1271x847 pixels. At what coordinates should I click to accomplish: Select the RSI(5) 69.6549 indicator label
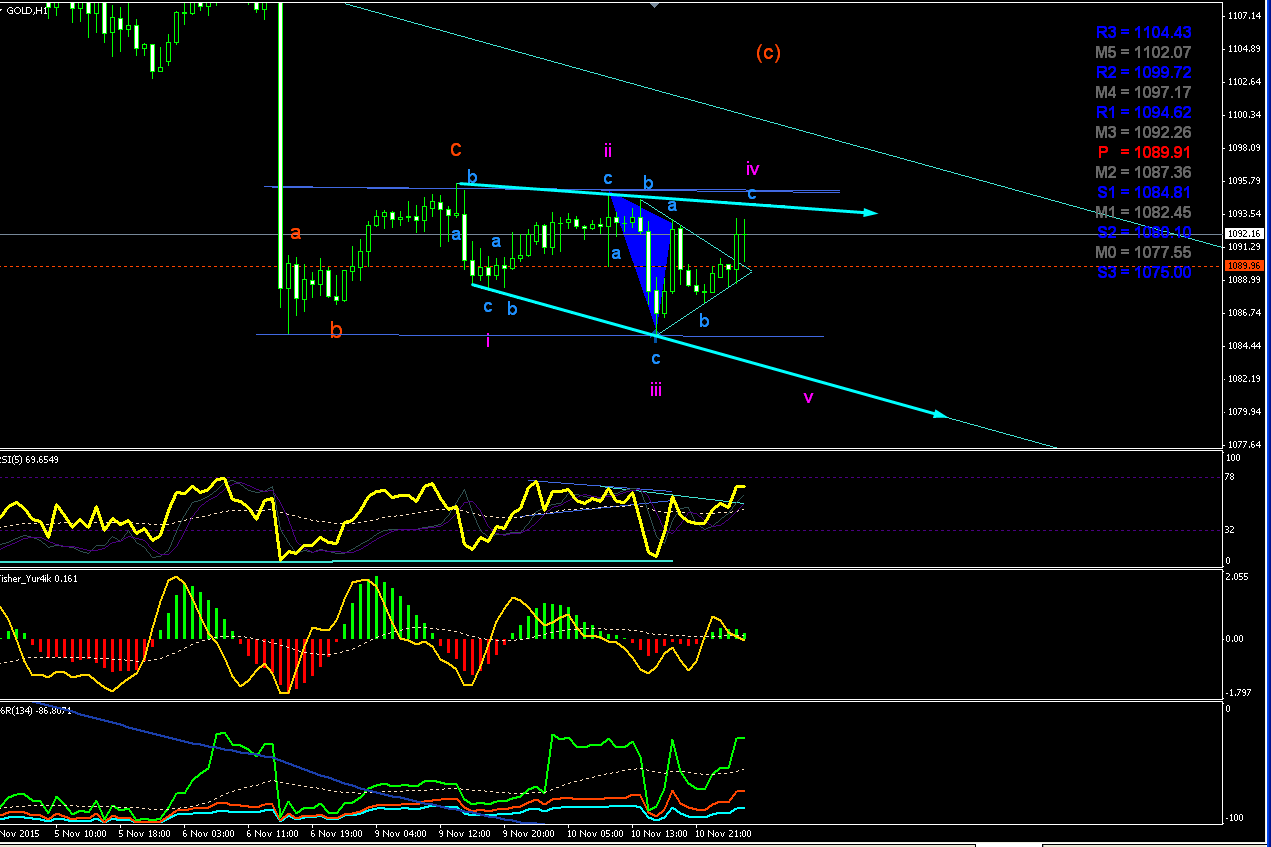[30, 460]
